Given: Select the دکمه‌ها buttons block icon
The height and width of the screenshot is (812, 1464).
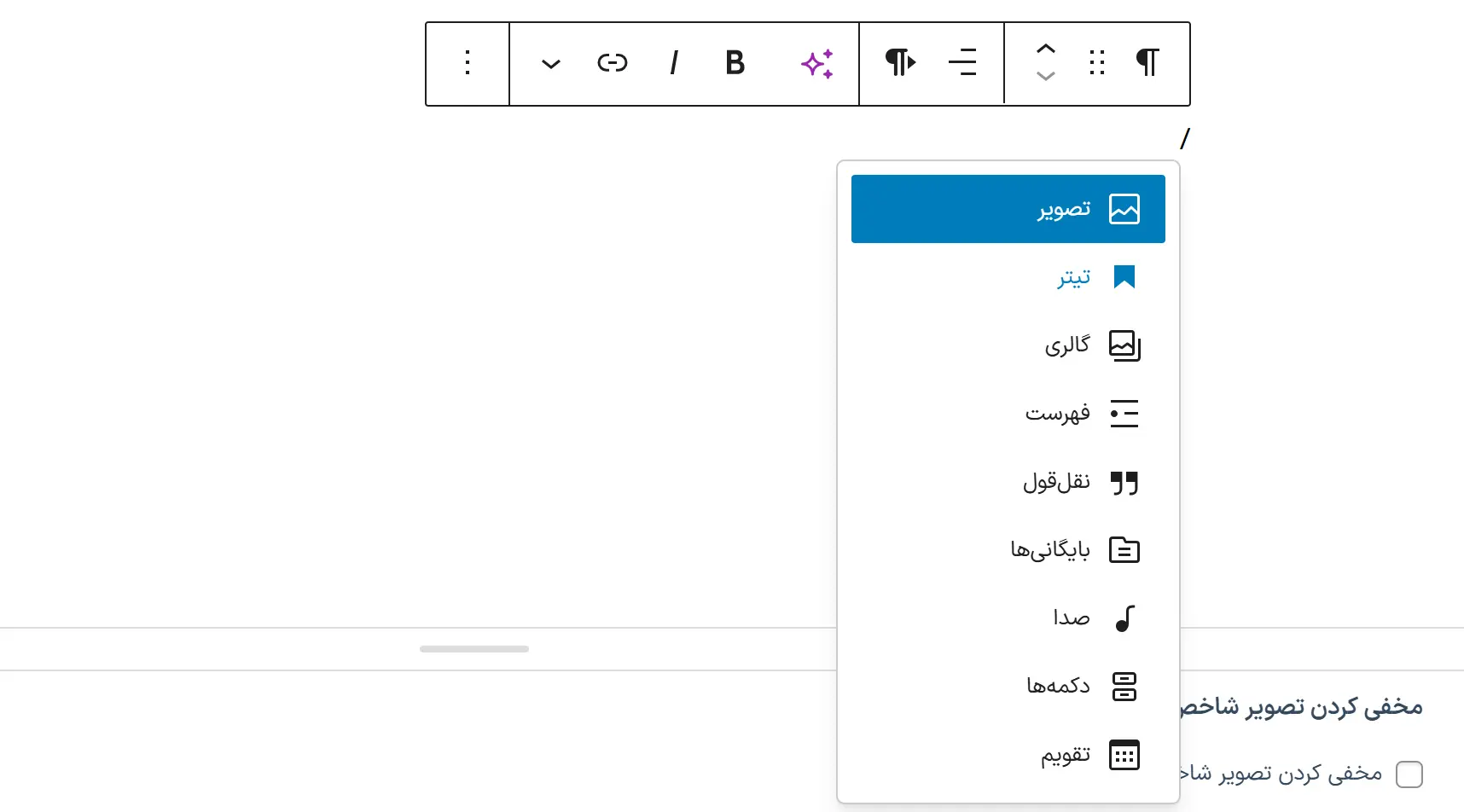Looking at the screenshot, I should (x=1125, y=686).
